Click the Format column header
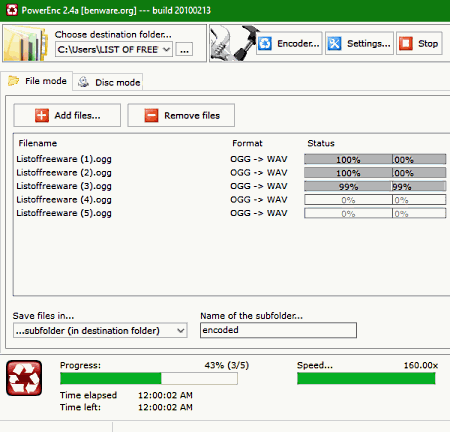Image resolution: width=450 pixels, height=432 pixels. (x=247, y=143)
